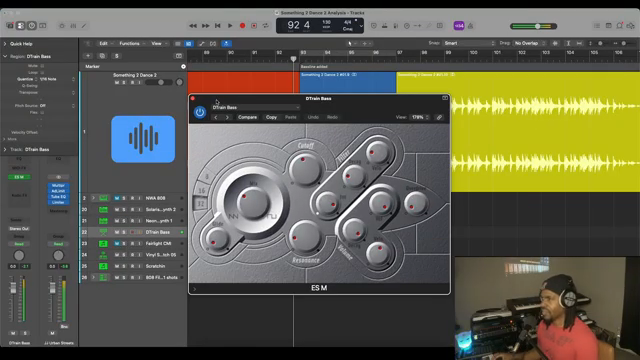Open the Browsers media icon

click(x=631, y=26)
